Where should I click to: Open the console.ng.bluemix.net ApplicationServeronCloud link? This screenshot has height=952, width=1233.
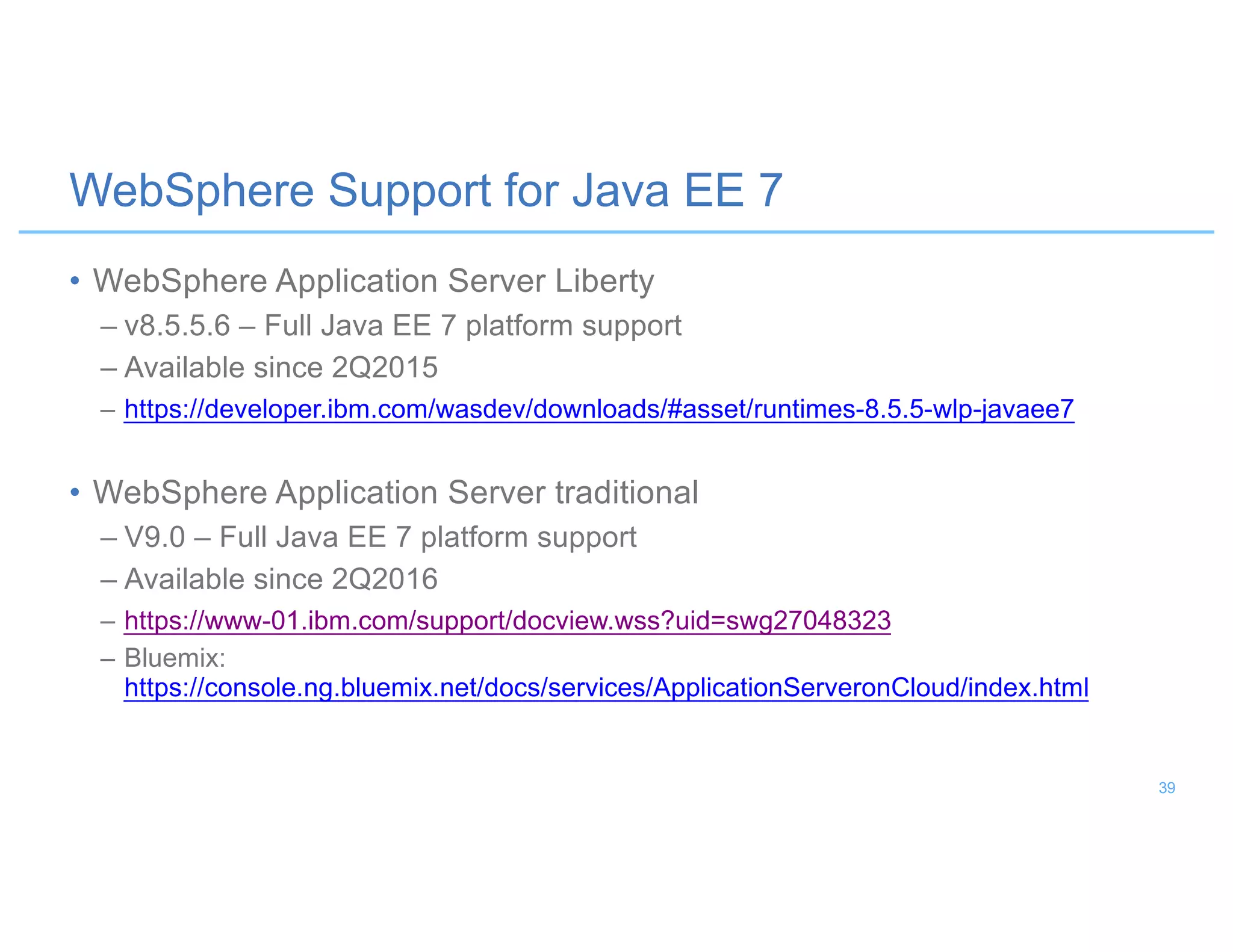(x=606, y=687)
